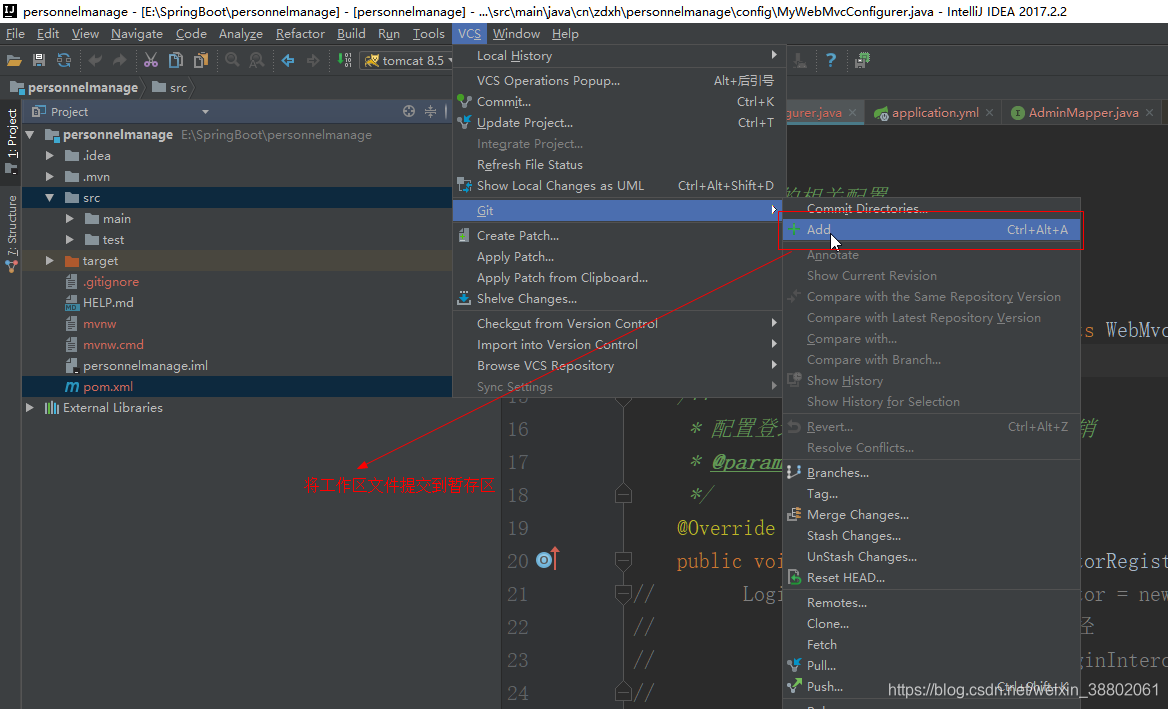Collapse the personnelmanage root node
This screenshot has width=1168, height=709.
pos(30,135)
